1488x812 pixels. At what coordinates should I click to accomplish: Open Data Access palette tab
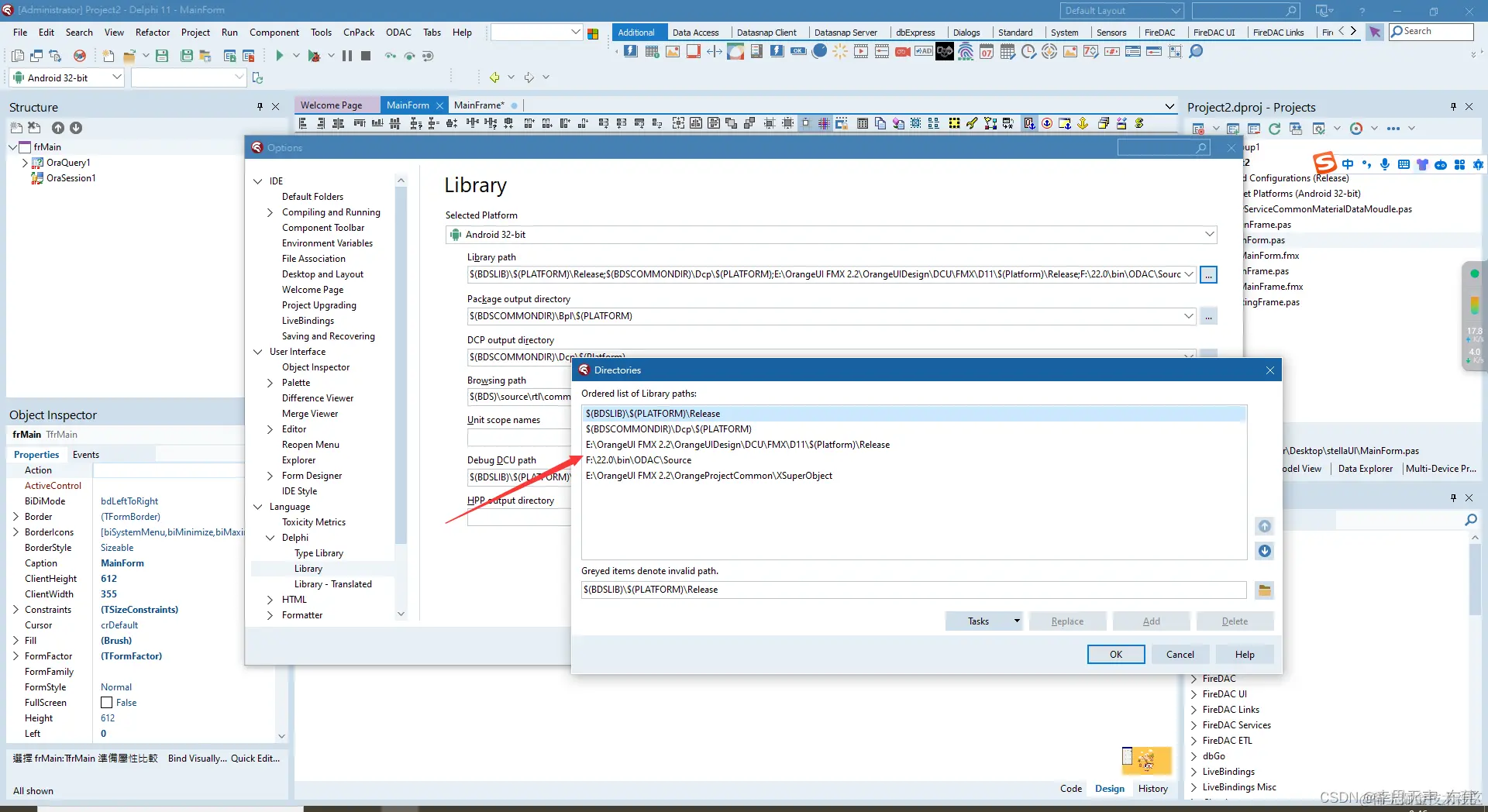(695, 33)
